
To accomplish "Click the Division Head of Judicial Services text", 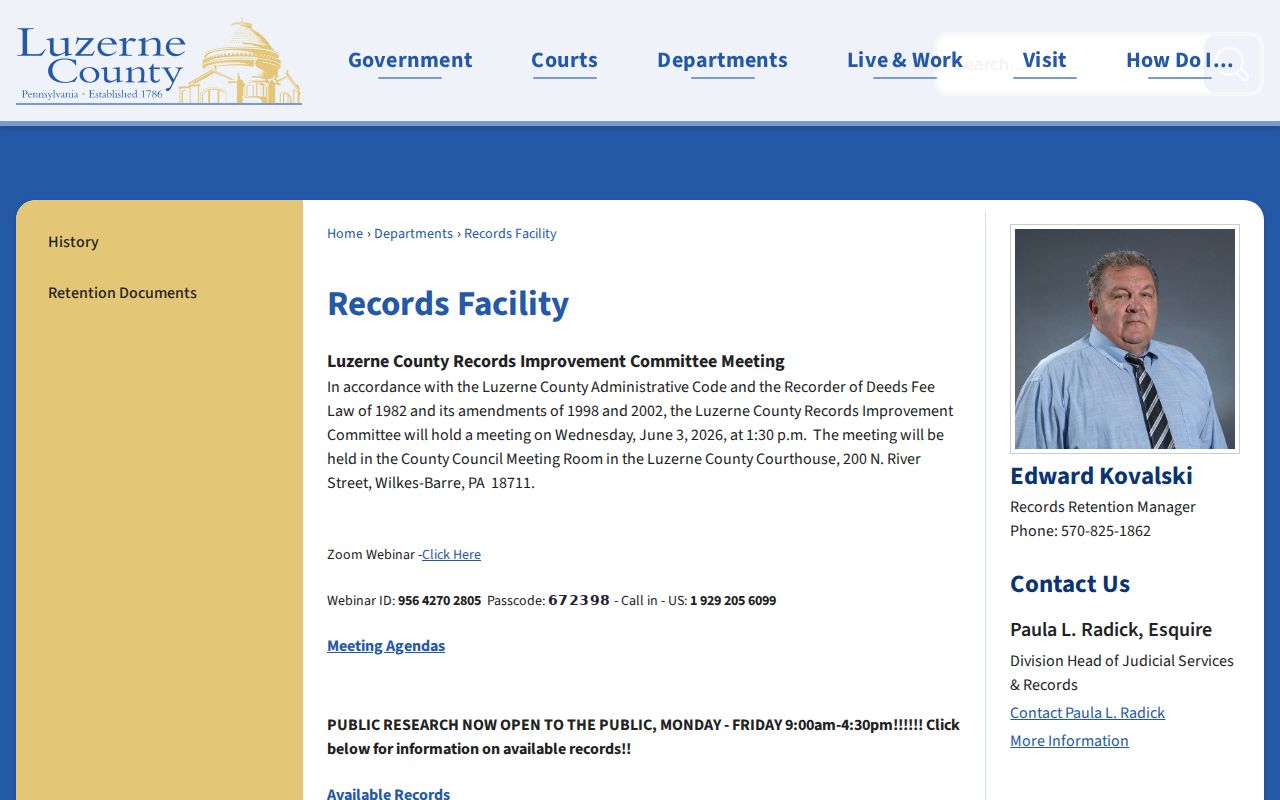I will tap(1122, 673).
